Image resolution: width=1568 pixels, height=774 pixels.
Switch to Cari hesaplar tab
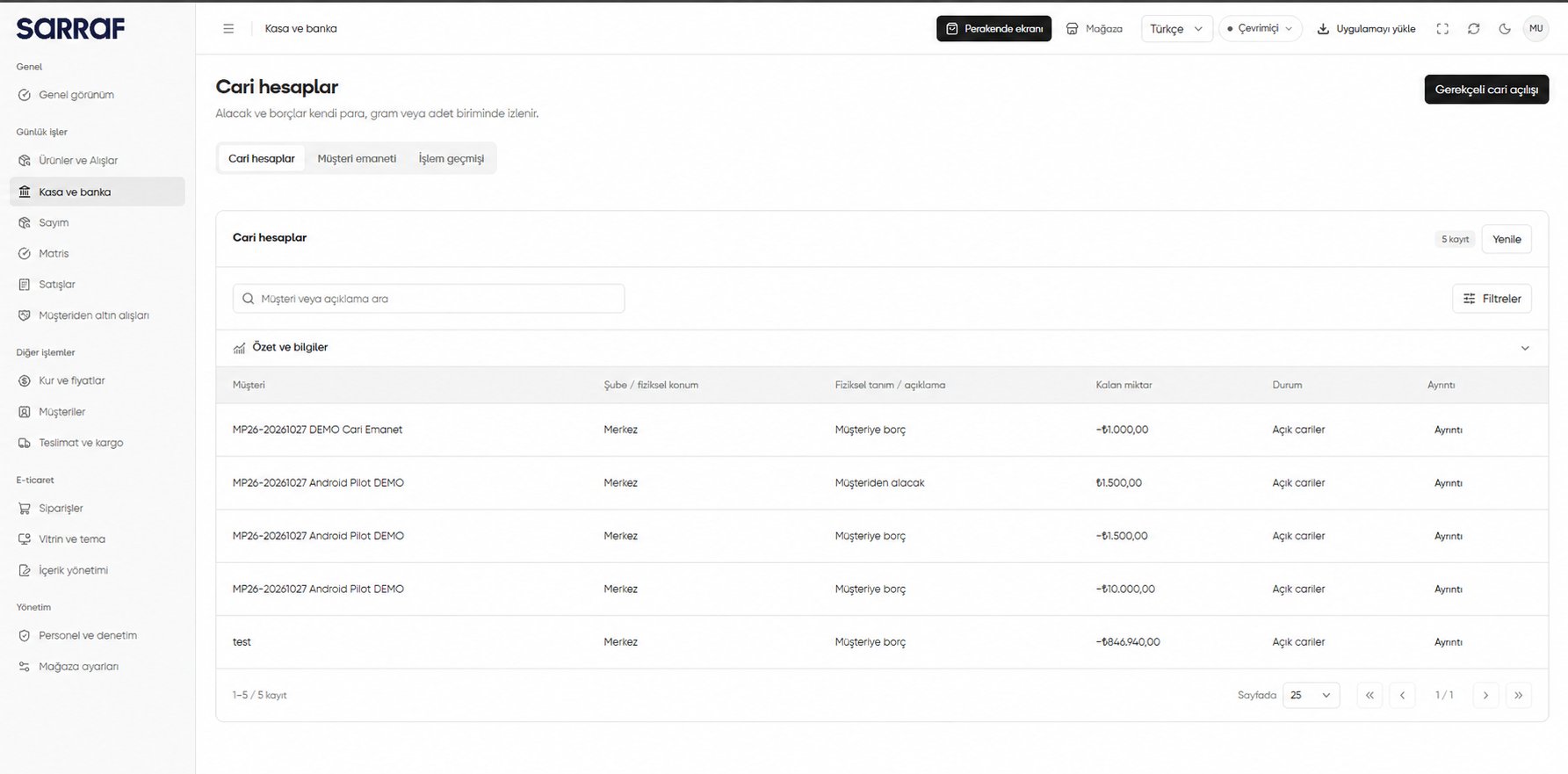[262, 159]
